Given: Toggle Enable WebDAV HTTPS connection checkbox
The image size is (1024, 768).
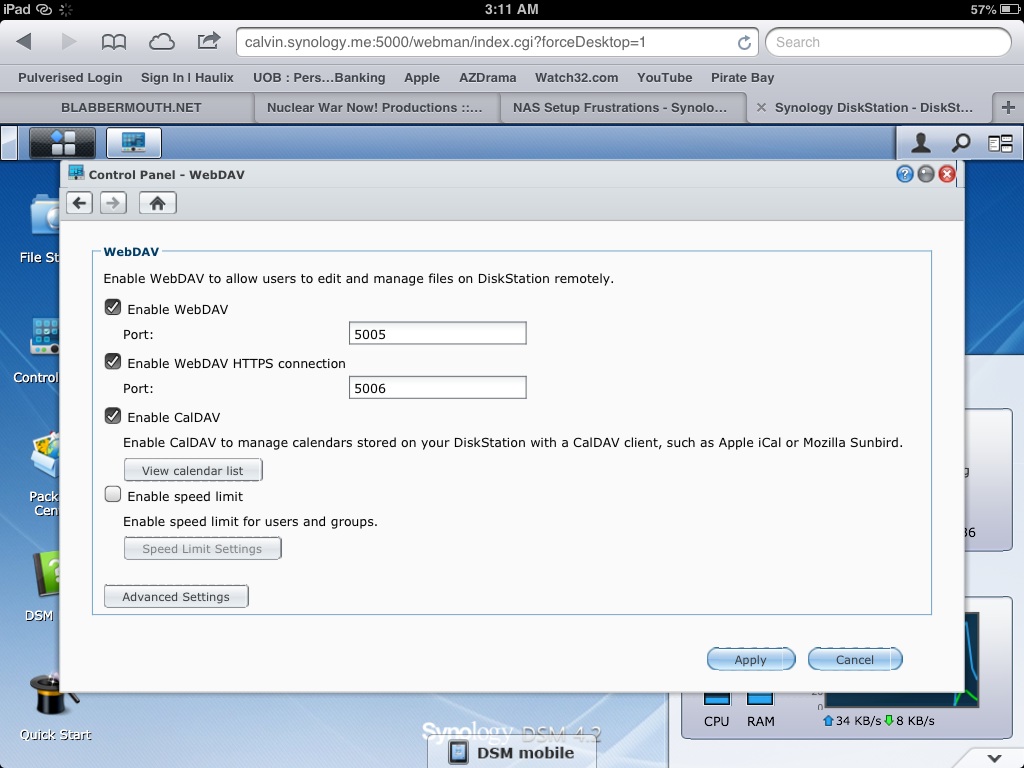Looking at the screenshot, I should [x=113, y=362].
